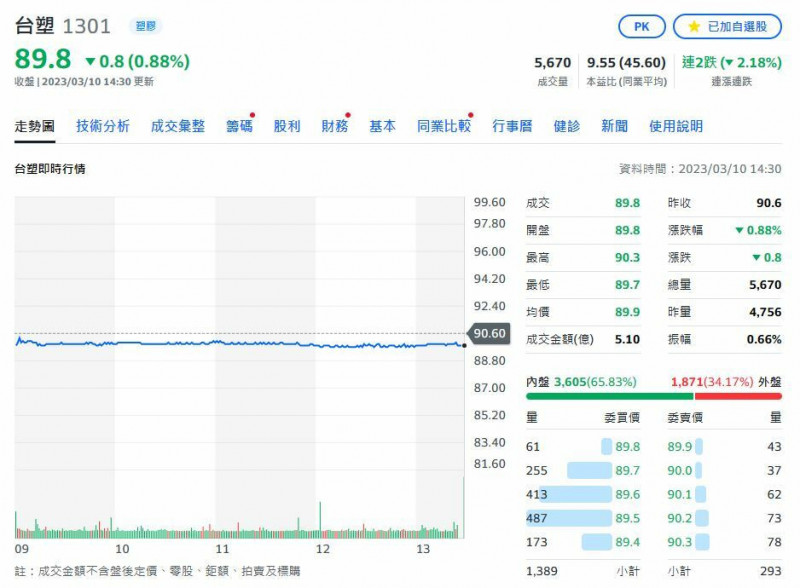Open the 使用說明 tab
This screenshot has height=588, width=800.
pos(676,126)
